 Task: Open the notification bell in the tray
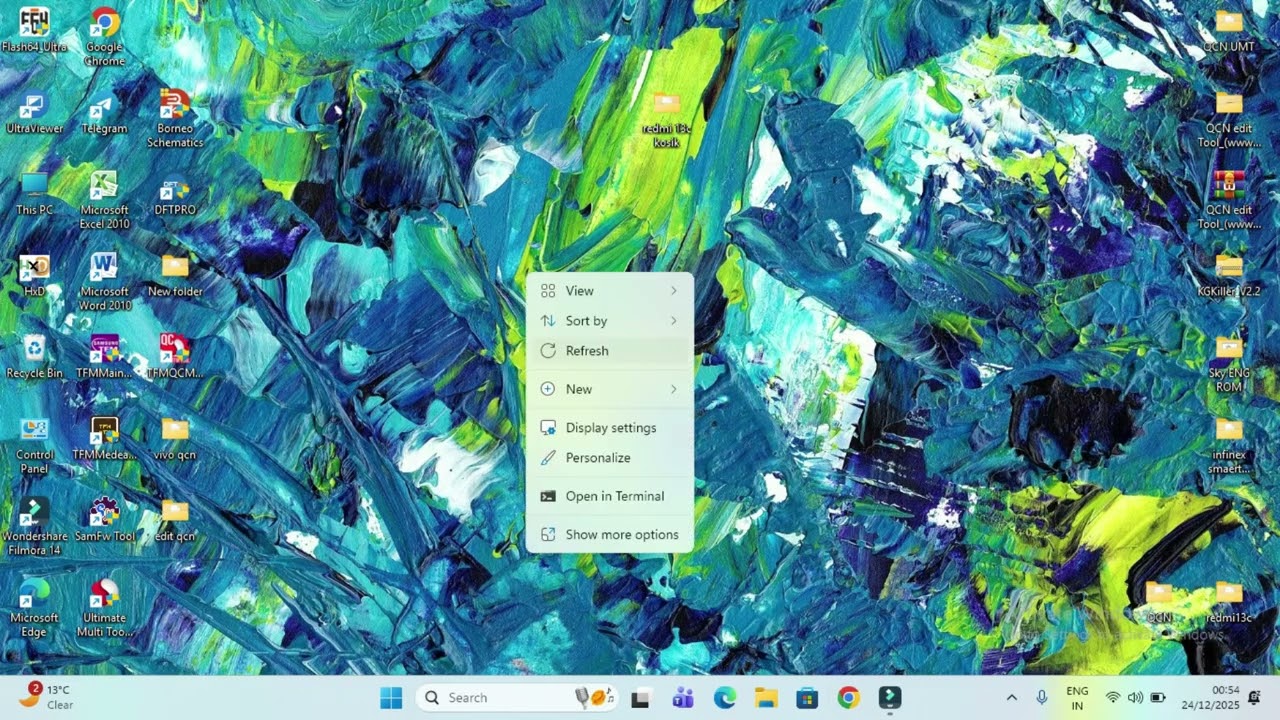tap(1254, 698)
